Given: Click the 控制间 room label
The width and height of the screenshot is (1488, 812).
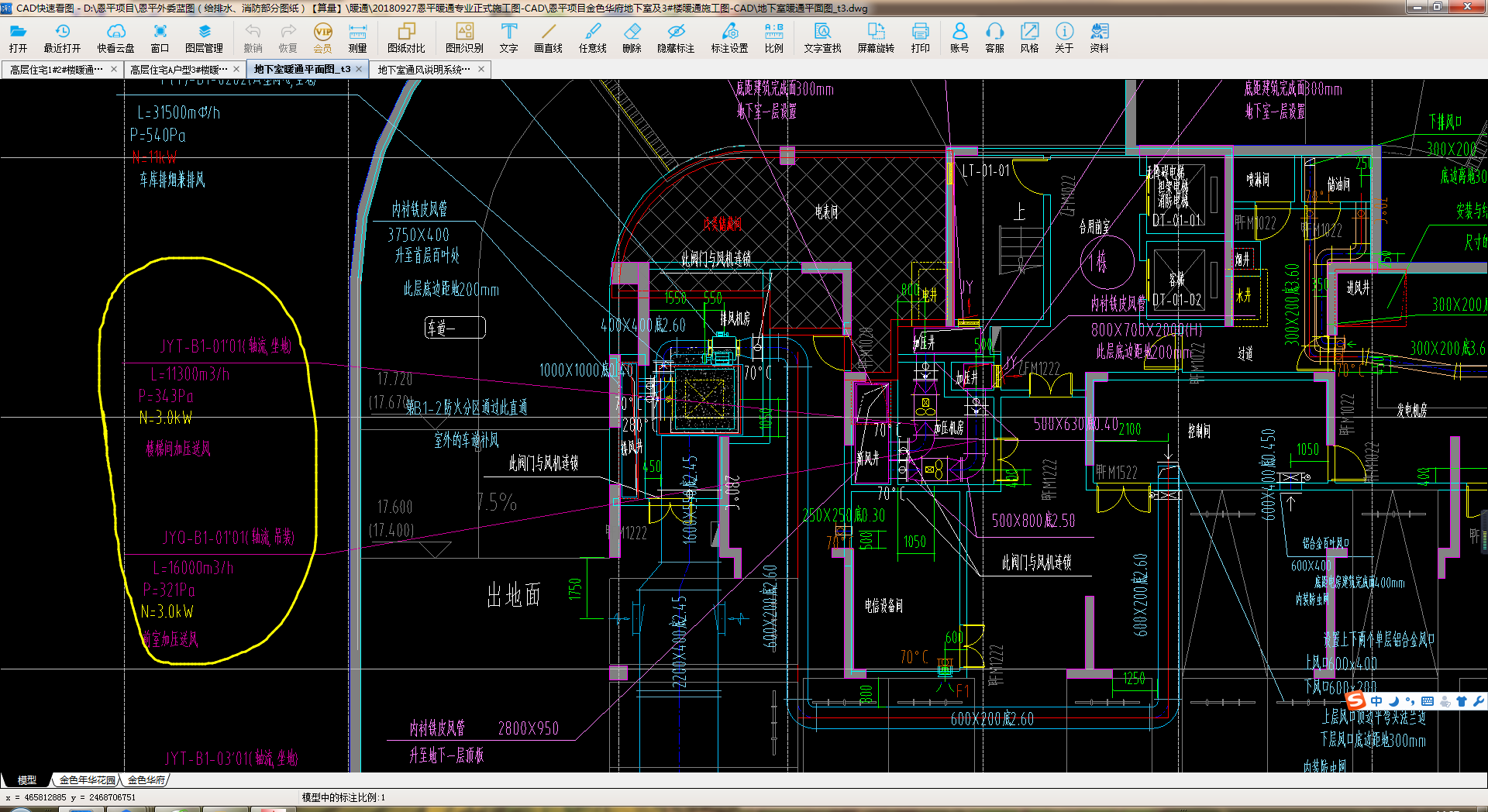Looking at the screenshot, I should click(x=1199, y=431).
